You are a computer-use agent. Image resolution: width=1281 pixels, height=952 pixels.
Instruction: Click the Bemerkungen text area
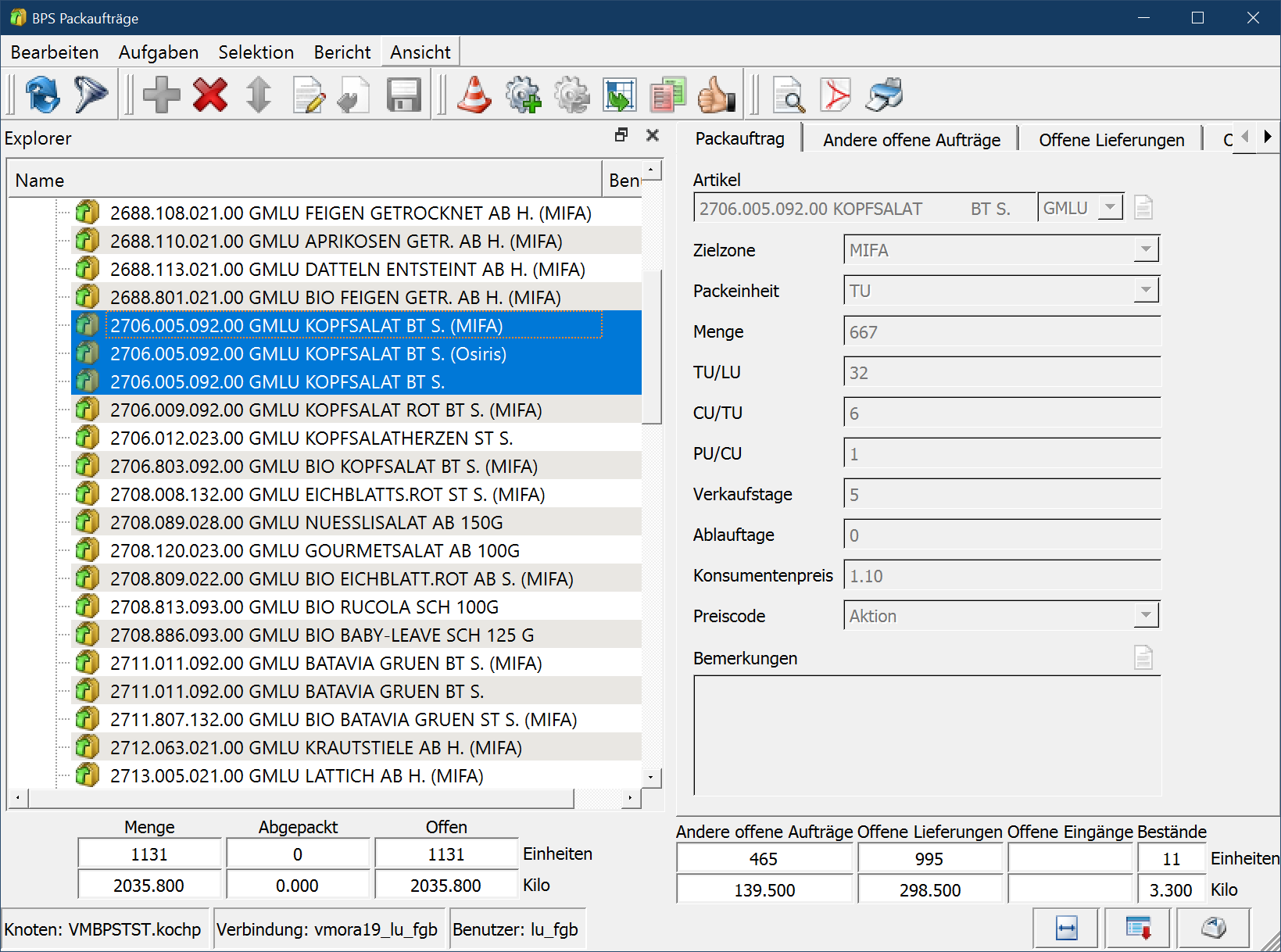927,735
